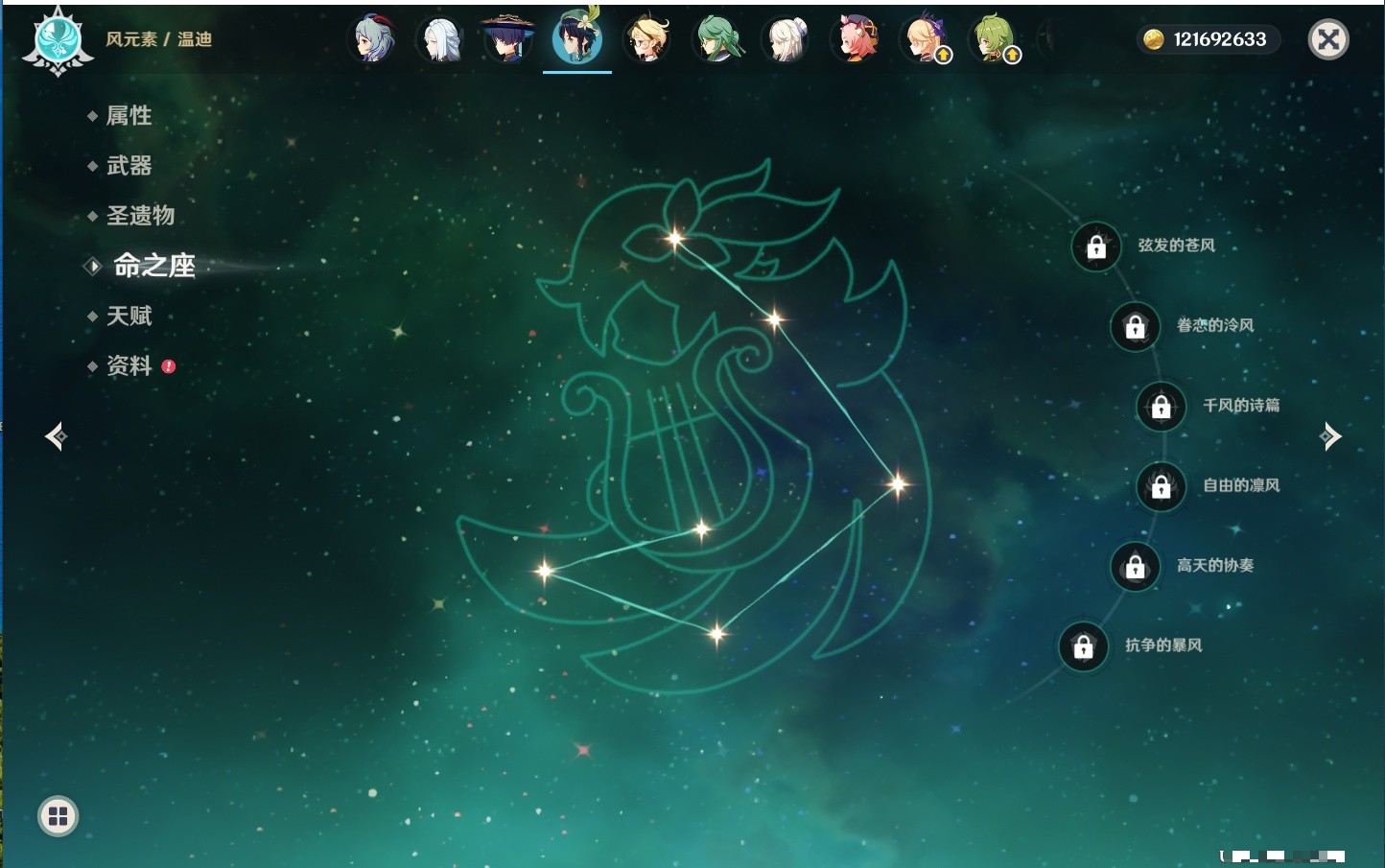The image size is (1385, 868).
Task: View constellation 千风的诗篇 label
Action: point(1241,405)
